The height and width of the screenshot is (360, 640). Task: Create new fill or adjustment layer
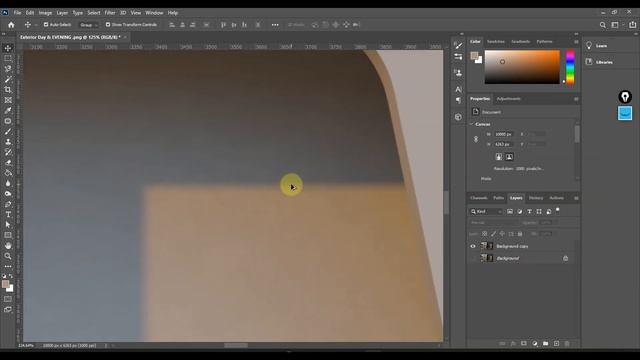coord(535,344)
